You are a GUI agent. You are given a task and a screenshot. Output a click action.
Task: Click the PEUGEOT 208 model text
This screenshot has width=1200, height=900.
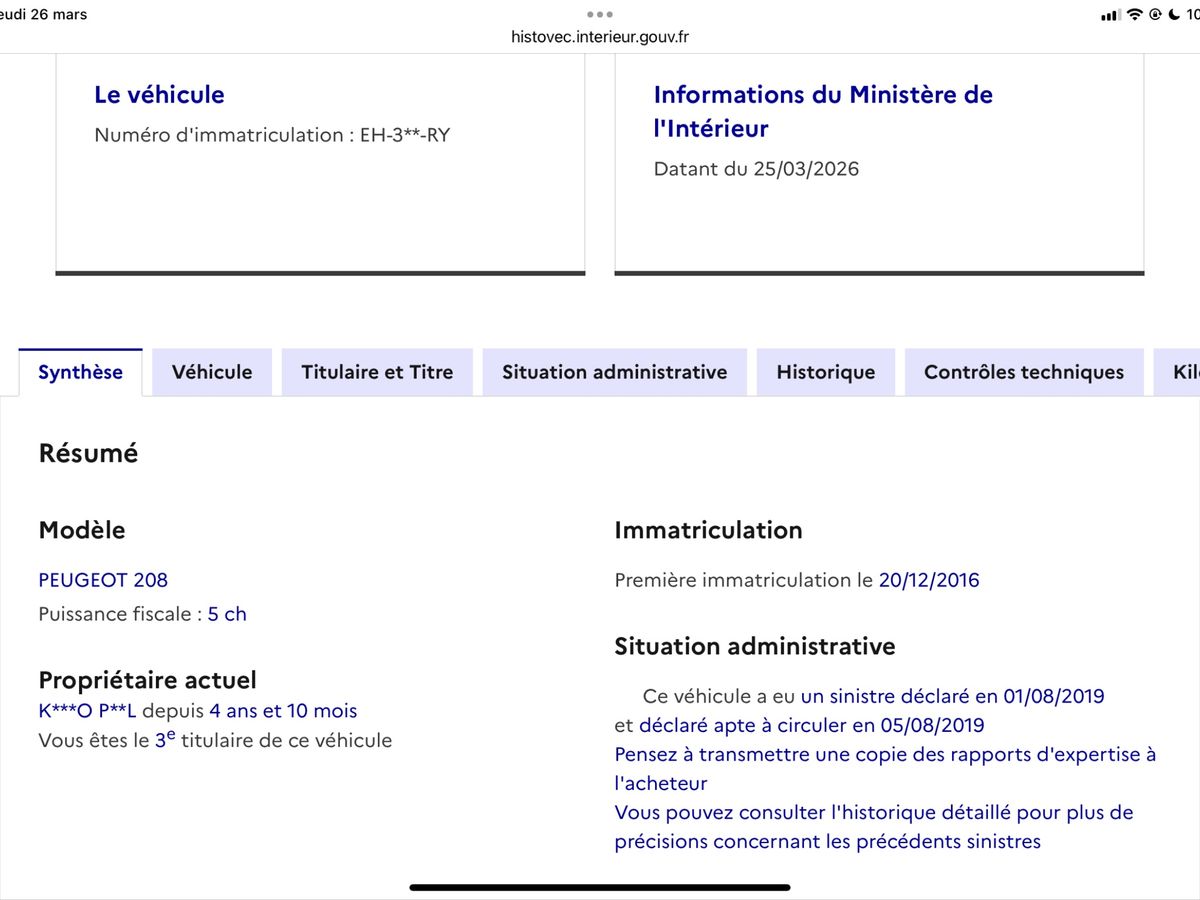[103, 580]
